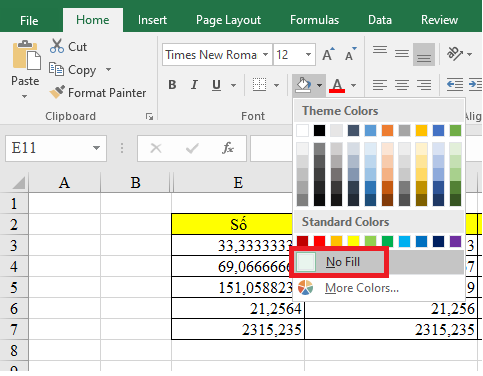The height and width of the screenshot is (376, 483).
Task: Click the Cut text button
Action: (77, 47)
